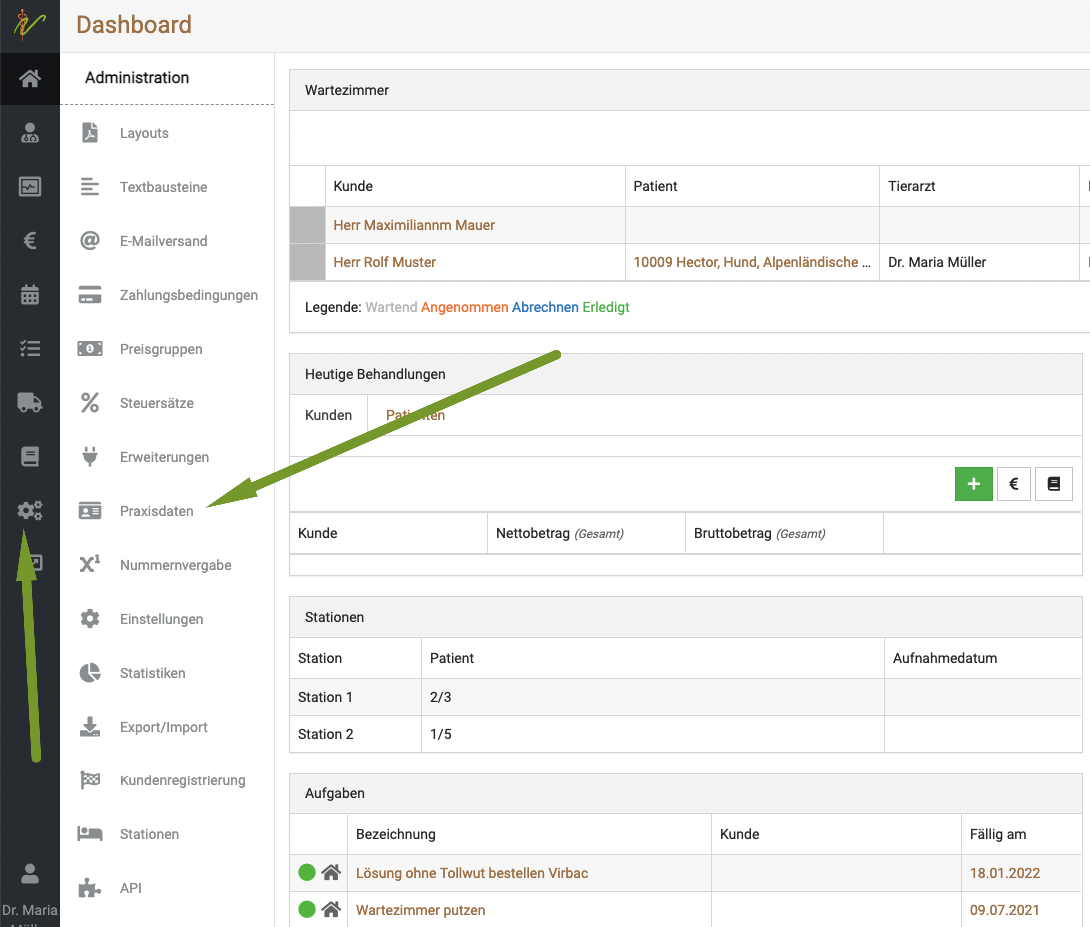The height and width of the screenshot is (927, 1090).
Task: Open the euro billing icon in sidebar
Action: click(x=30, y=240)
